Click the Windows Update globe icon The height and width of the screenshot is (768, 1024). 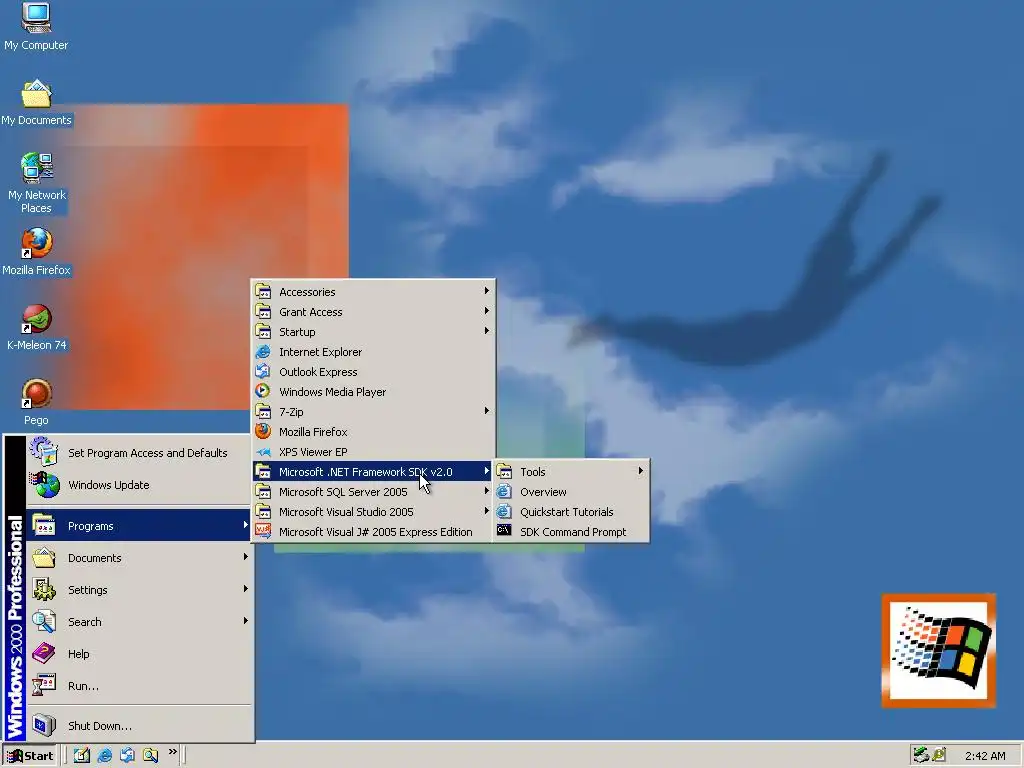click(x=44, y=485)
